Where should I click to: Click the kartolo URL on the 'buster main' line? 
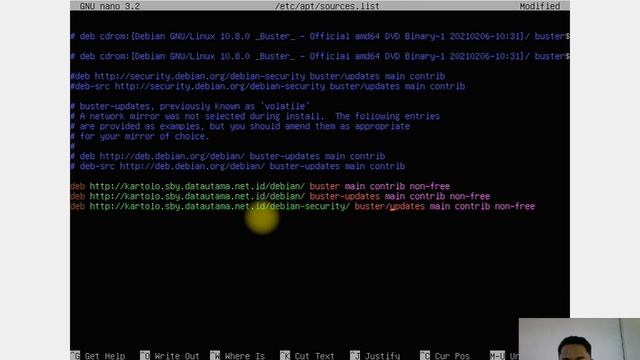(197, 187)
